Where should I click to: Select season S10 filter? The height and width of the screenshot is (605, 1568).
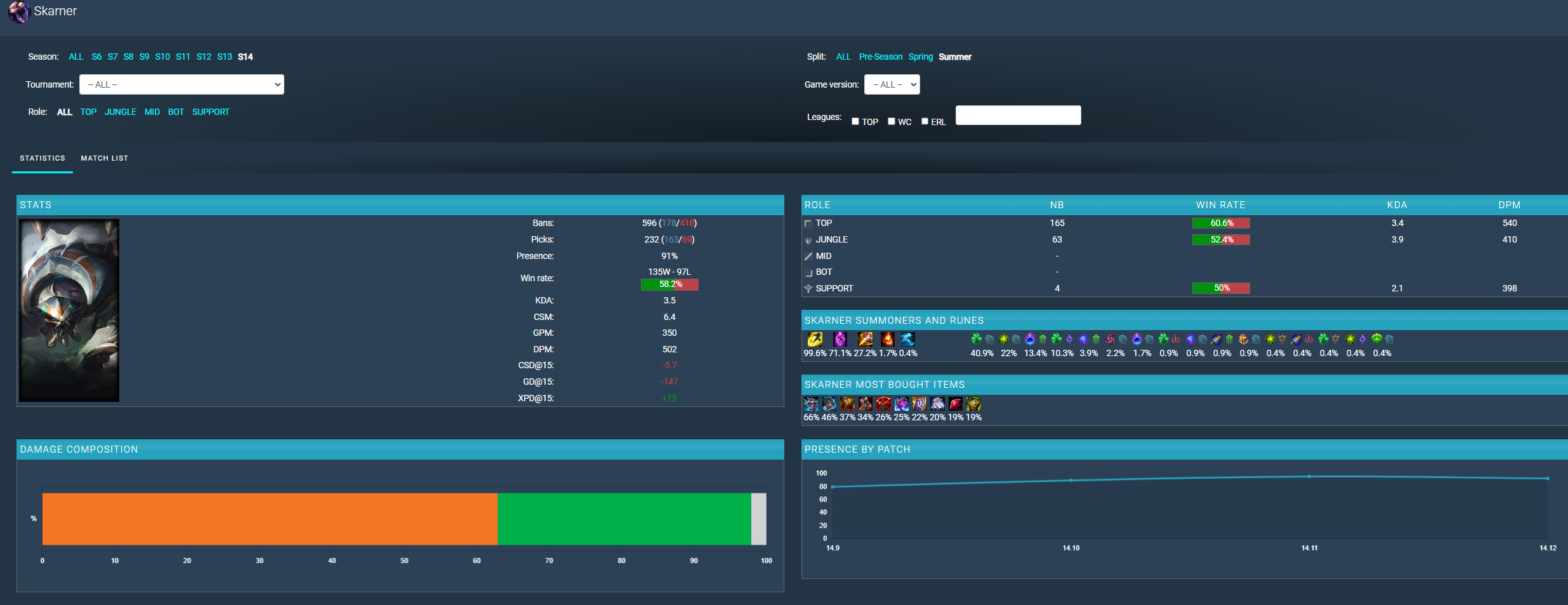[x=162, y=57]
